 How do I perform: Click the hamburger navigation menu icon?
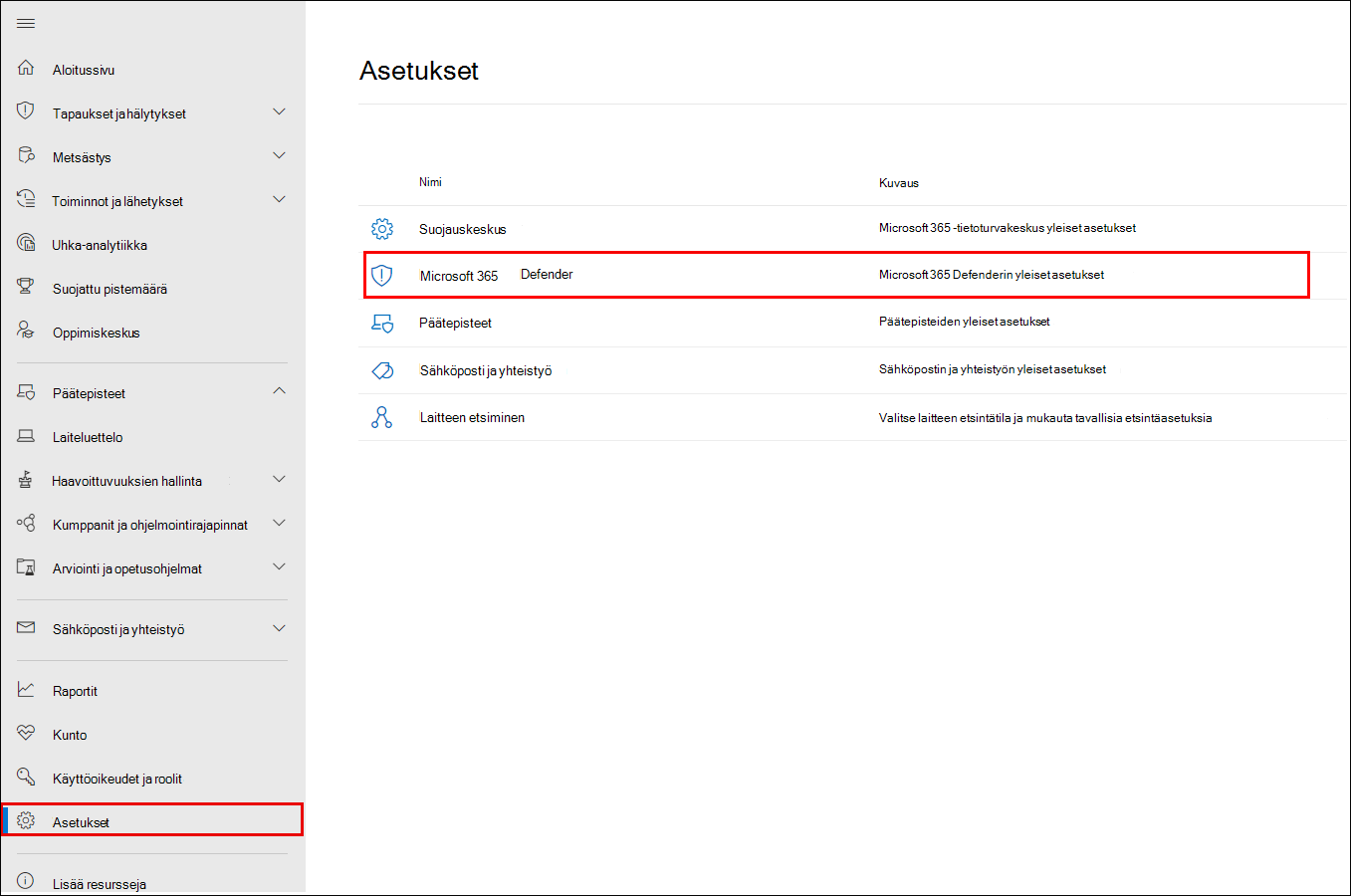click(x=26, y=24)
